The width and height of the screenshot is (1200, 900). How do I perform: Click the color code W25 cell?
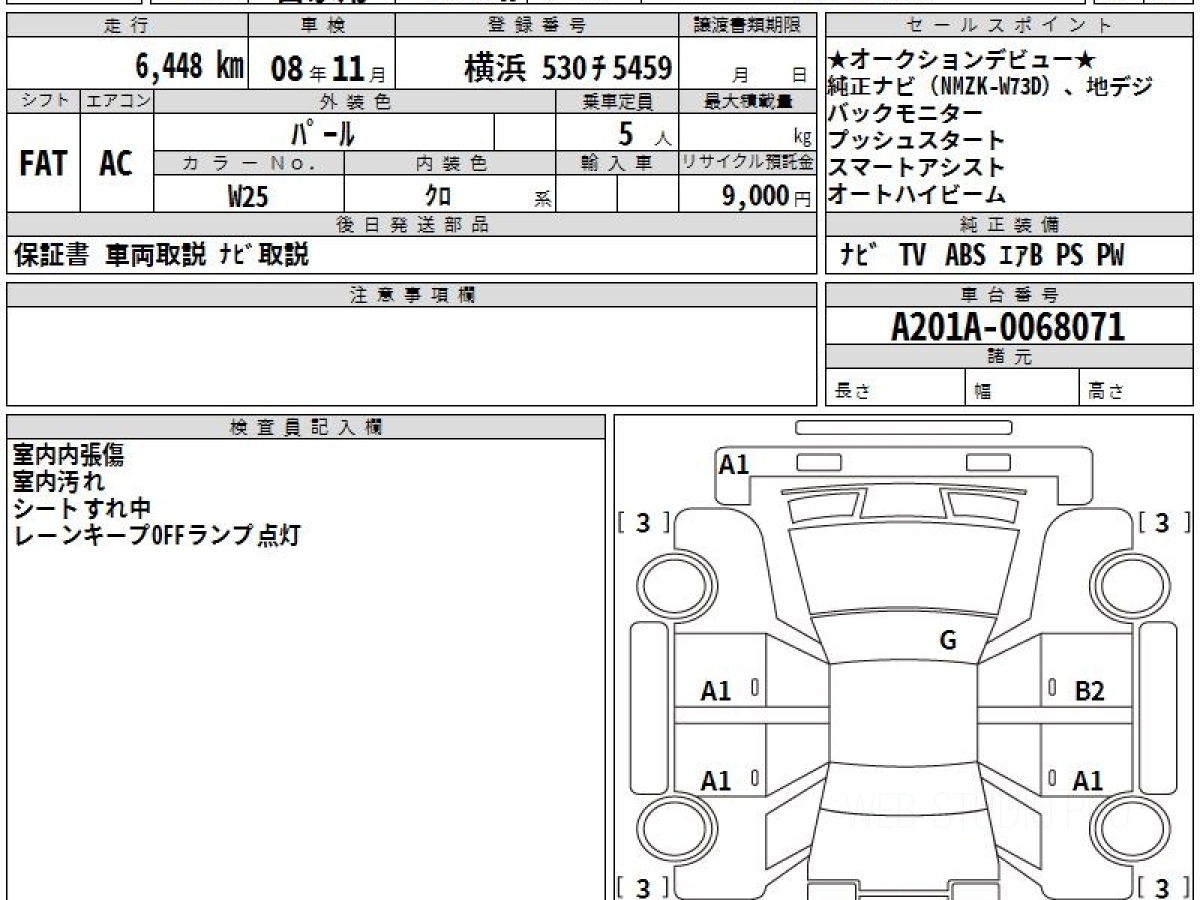click(x=246, y=196)
